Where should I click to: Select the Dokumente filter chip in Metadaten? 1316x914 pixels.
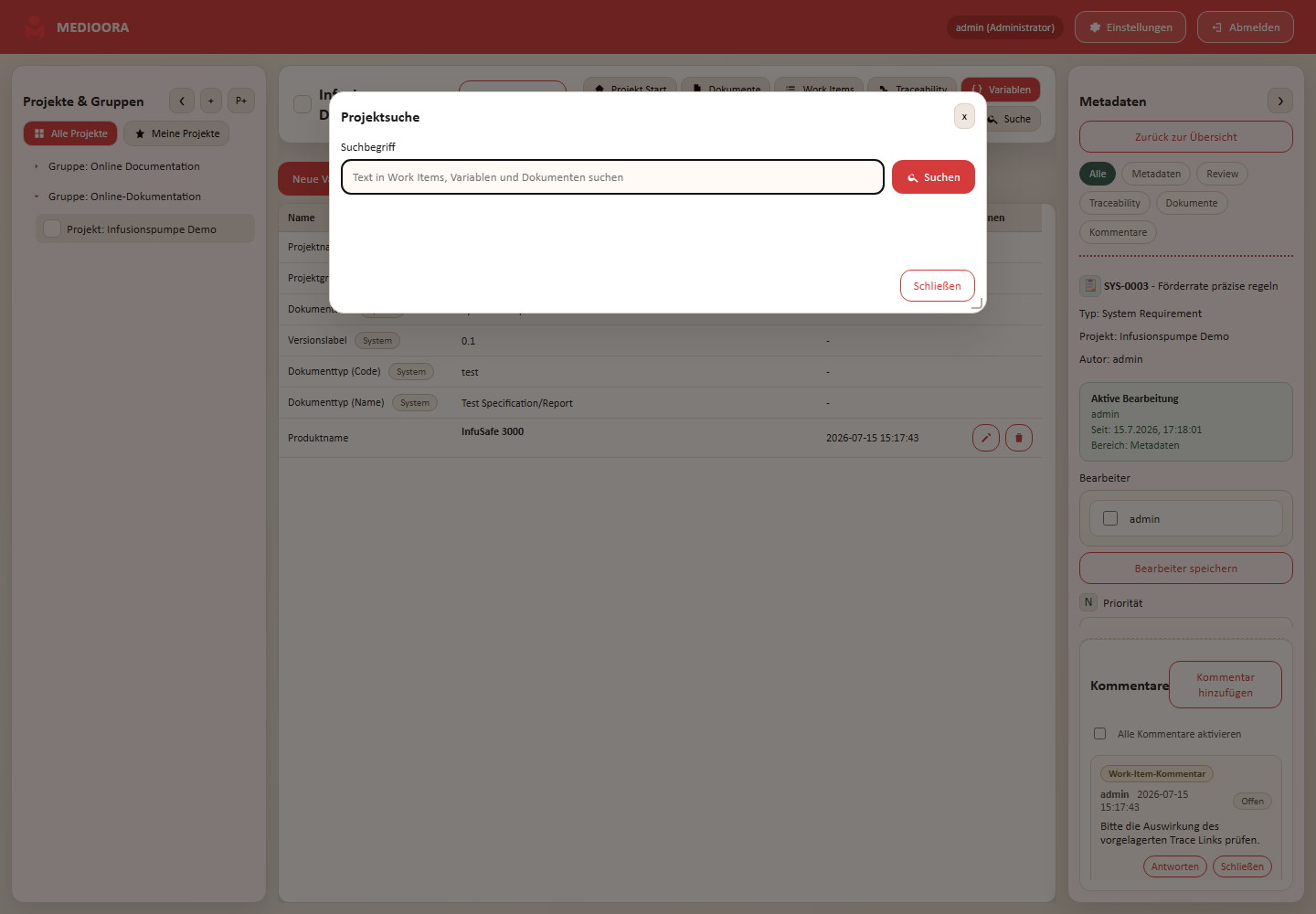(x=1192, y=203)
